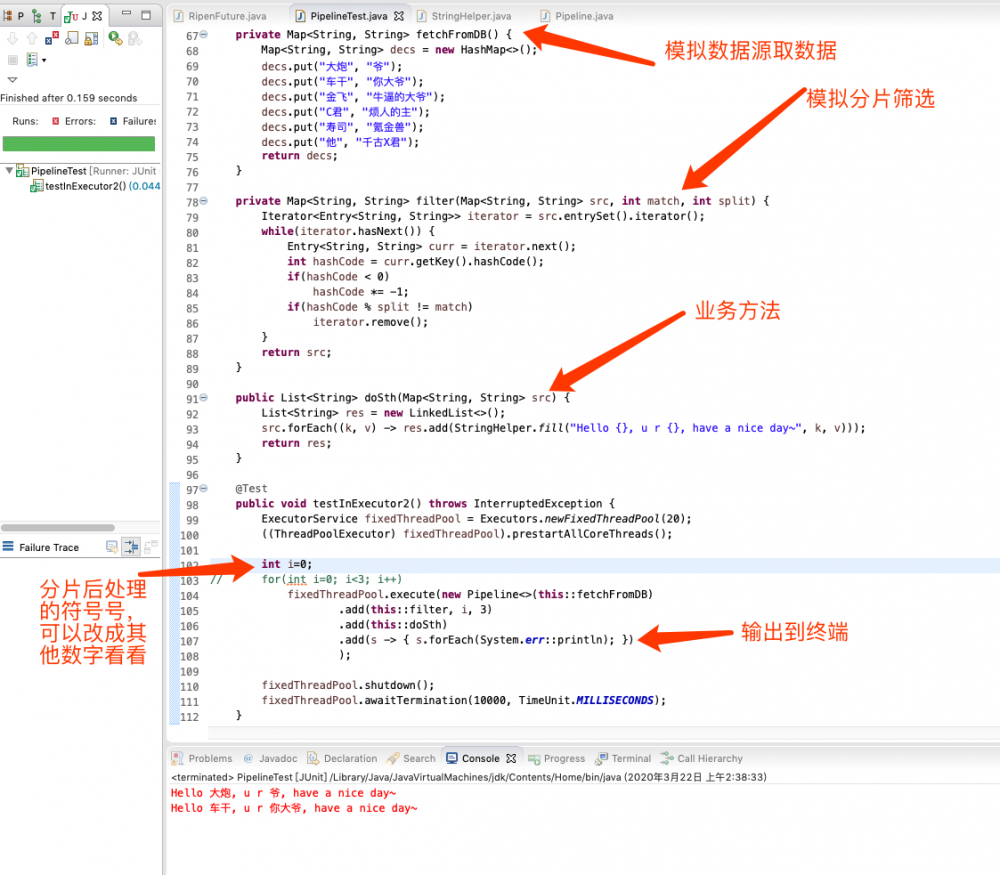Click the Show Stack Trace in Console icon
The width and height of the screenshot is (1000, 875).
[x=112, y=547]
